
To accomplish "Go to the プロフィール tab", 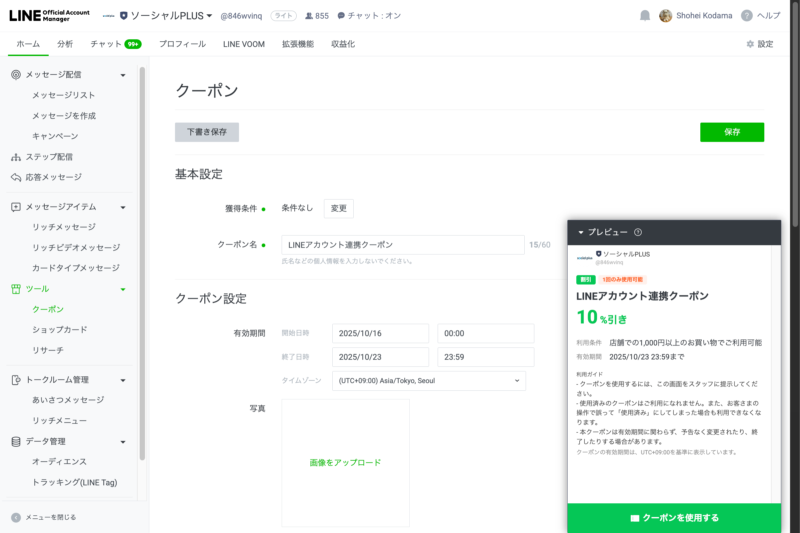I will 182,44.
